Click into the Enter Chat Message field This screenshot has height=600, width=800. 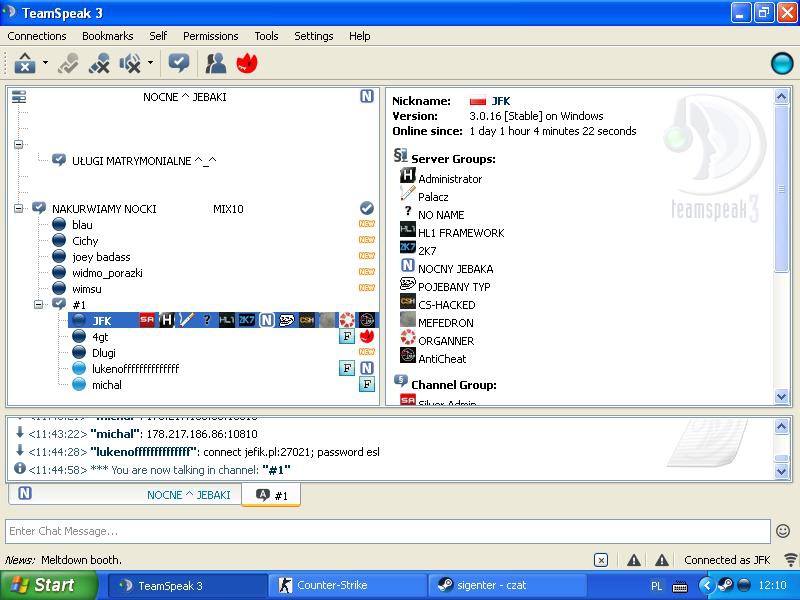pyautogui.click(x=388, y=531)
